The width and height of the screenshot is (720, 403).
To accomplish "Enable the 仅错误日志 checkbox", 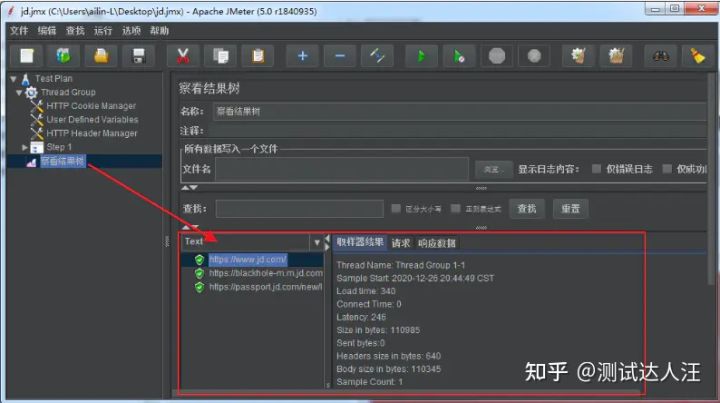I will tap(596, 169).
